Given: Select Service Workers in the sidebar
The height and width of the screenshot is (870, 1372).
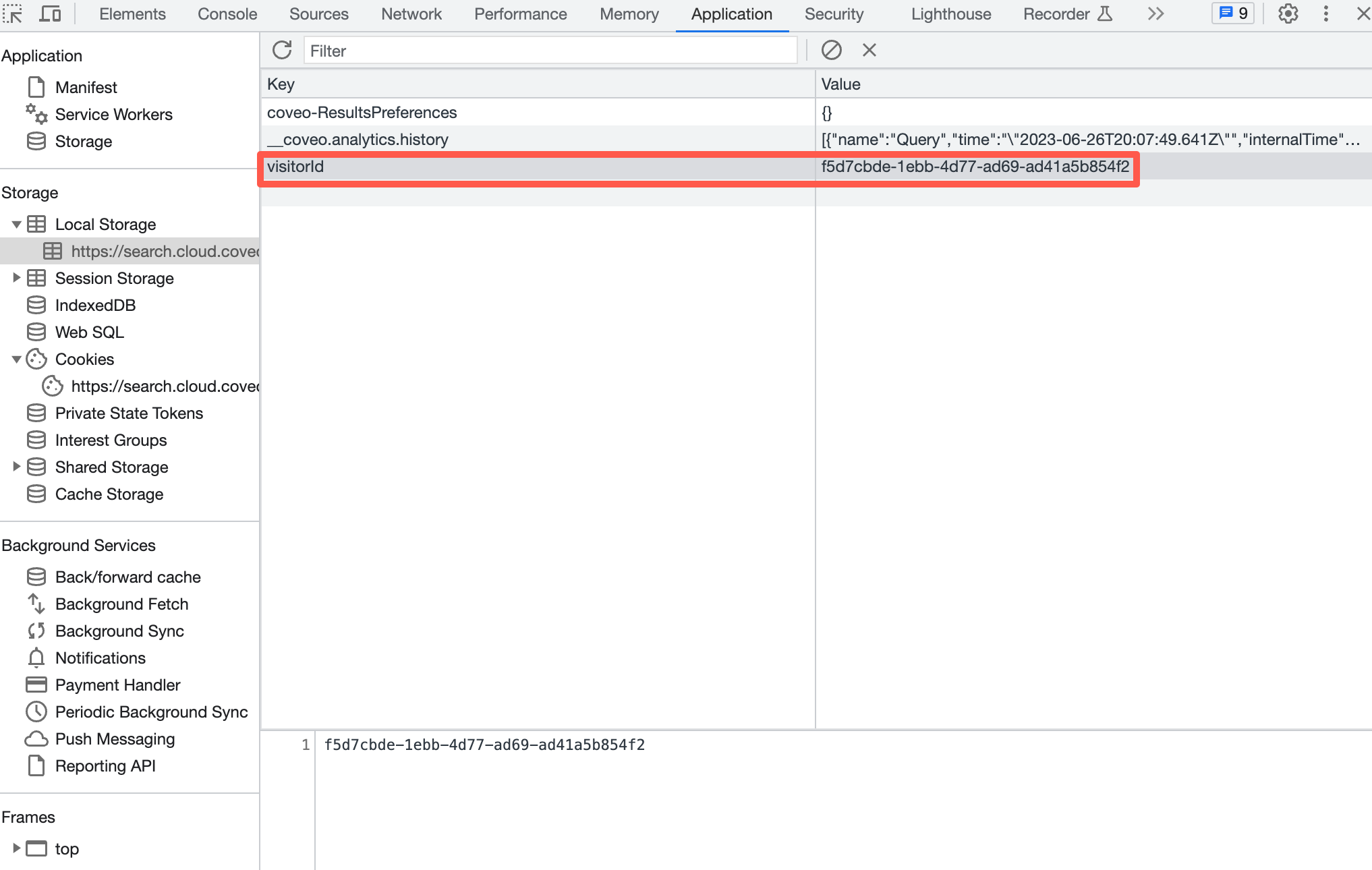Looking at the screenshot, I should pos(113,114).
